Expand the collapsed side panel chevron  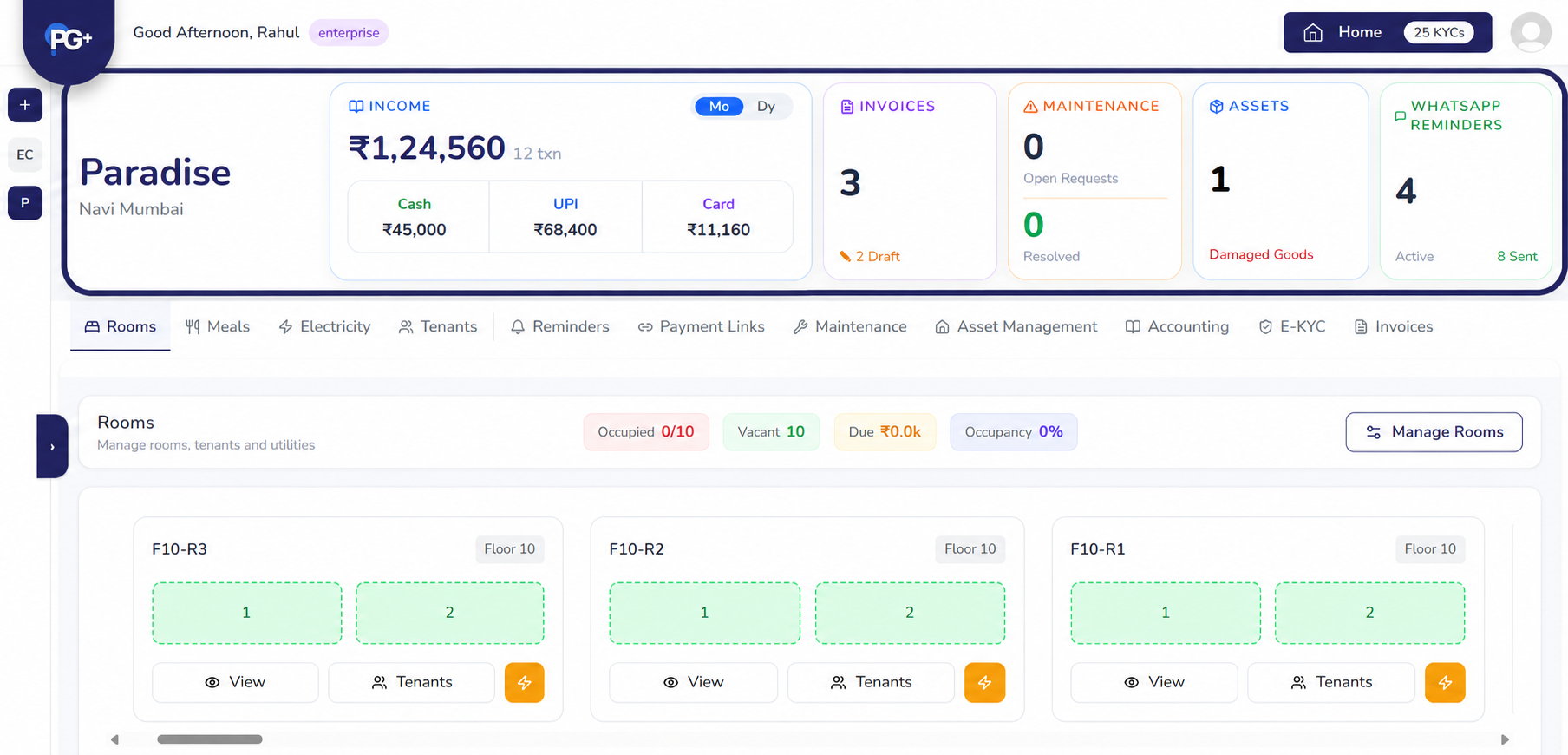(52, 447)
